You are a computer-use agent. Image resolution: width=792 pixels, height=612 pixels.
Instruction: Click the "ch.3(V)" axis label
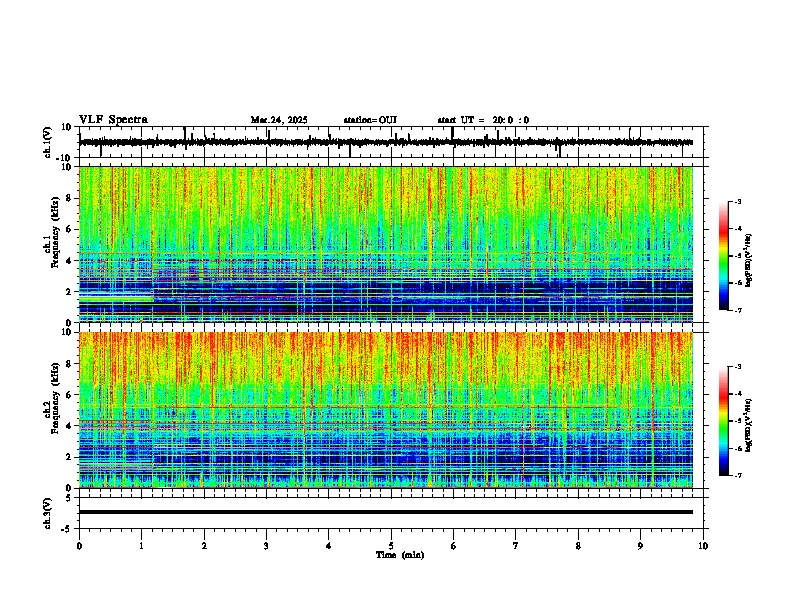48,513
